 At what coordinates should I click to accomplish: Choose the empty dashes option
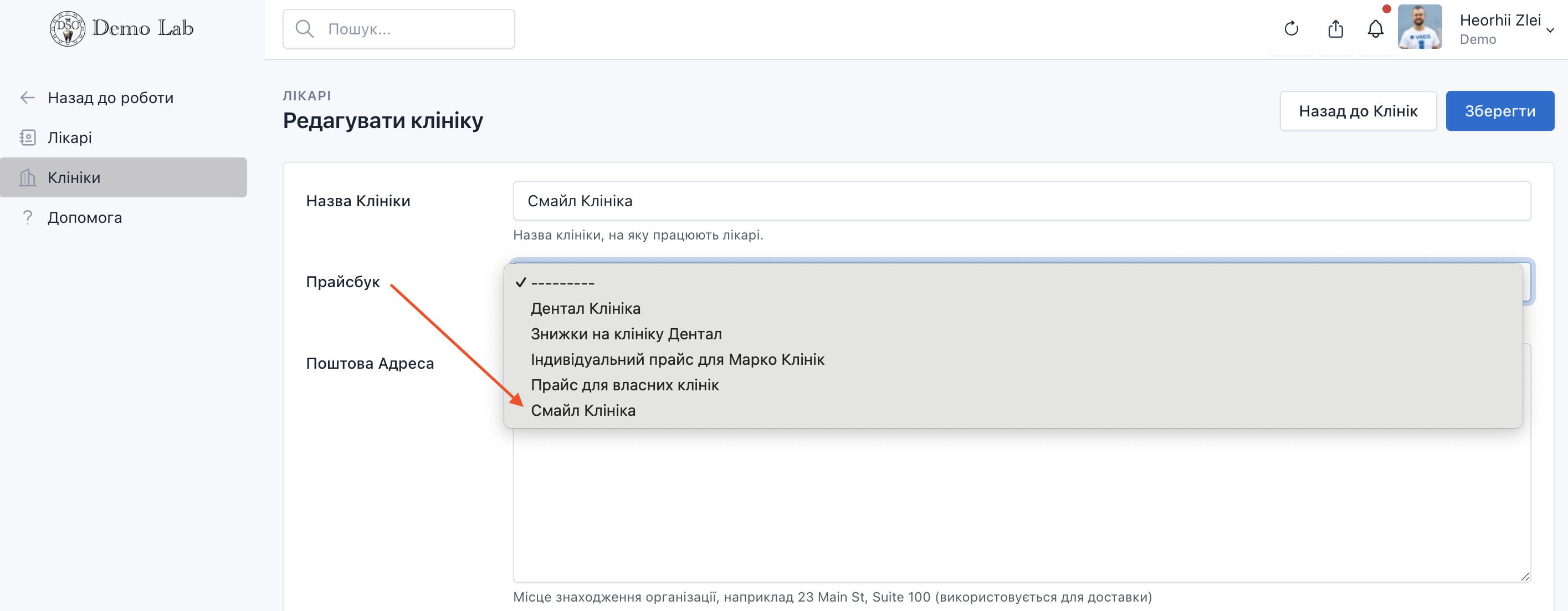(562, 283)
